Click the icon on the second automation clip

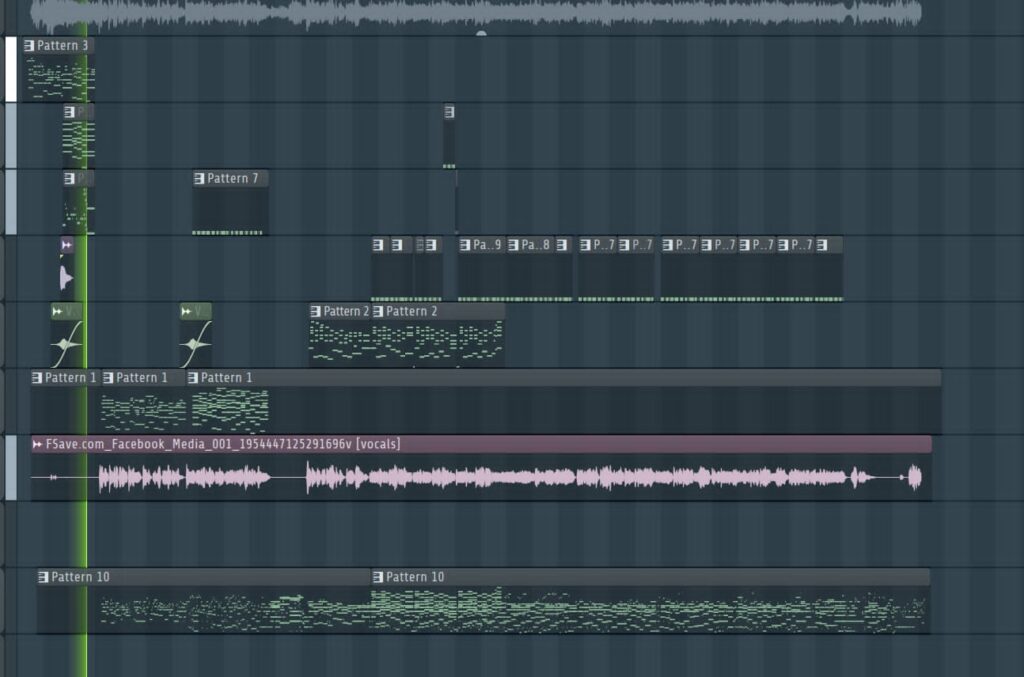click(188, 312)
